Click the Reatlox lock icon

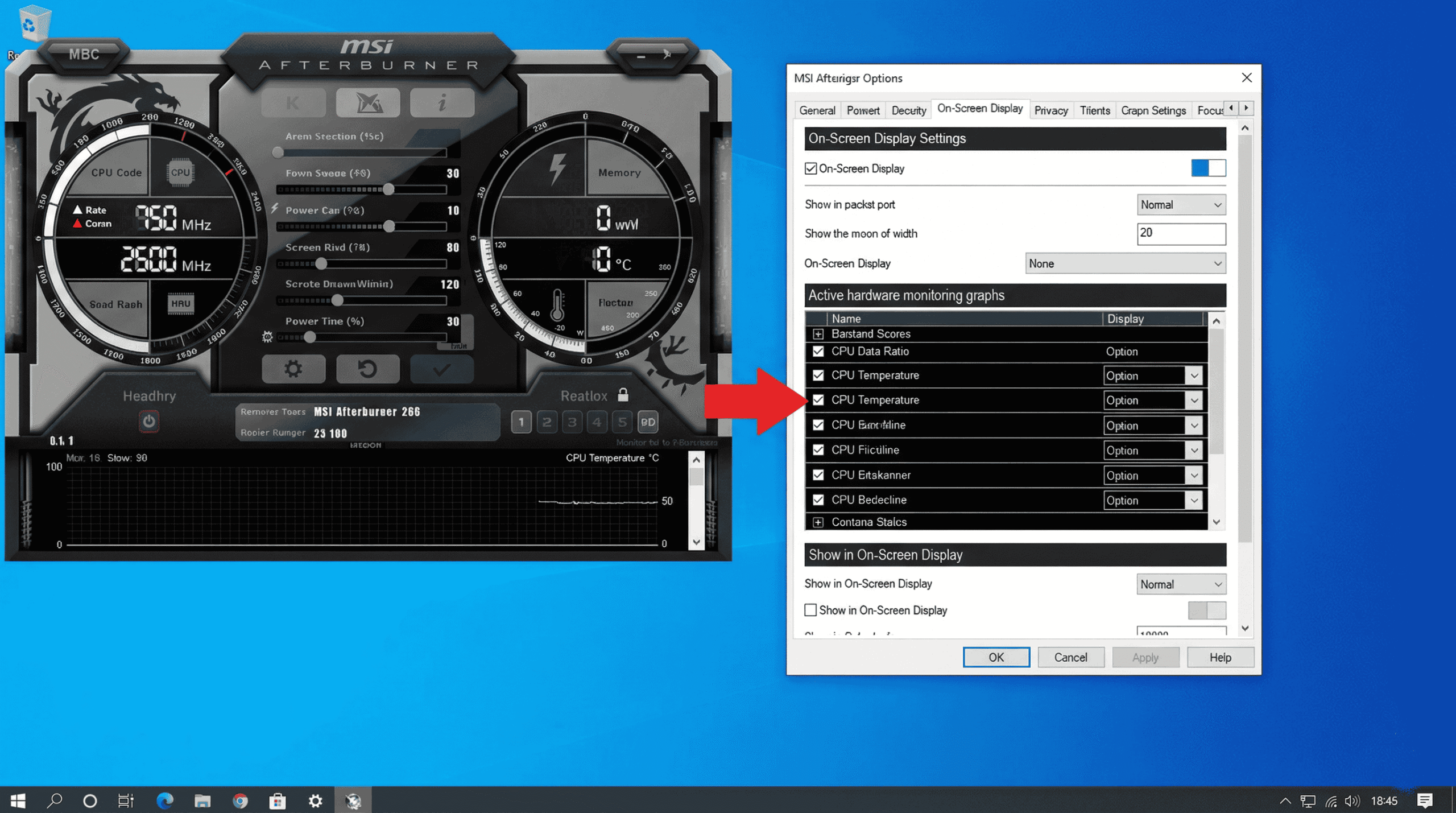[x=622, y=395]
